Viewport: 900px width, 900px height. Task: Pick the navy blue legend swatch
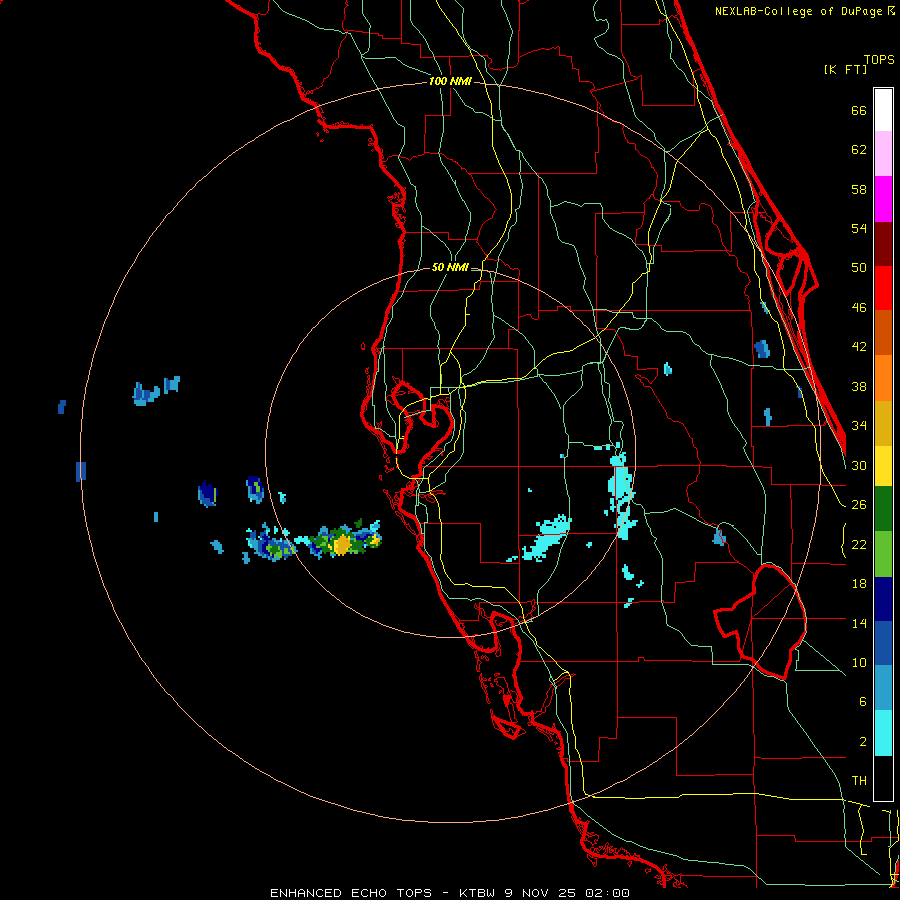click(x=883, y=599)
